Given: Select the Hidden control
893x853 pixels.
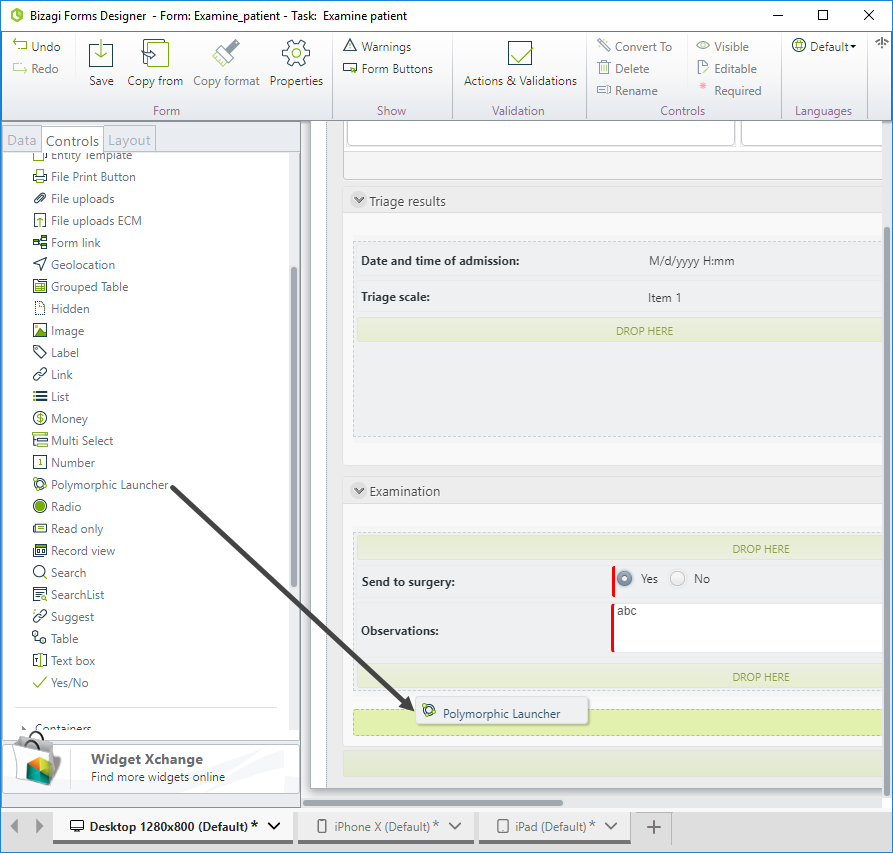Looking at the screenshot, I should pyautogui.click(x=61, y=309).
